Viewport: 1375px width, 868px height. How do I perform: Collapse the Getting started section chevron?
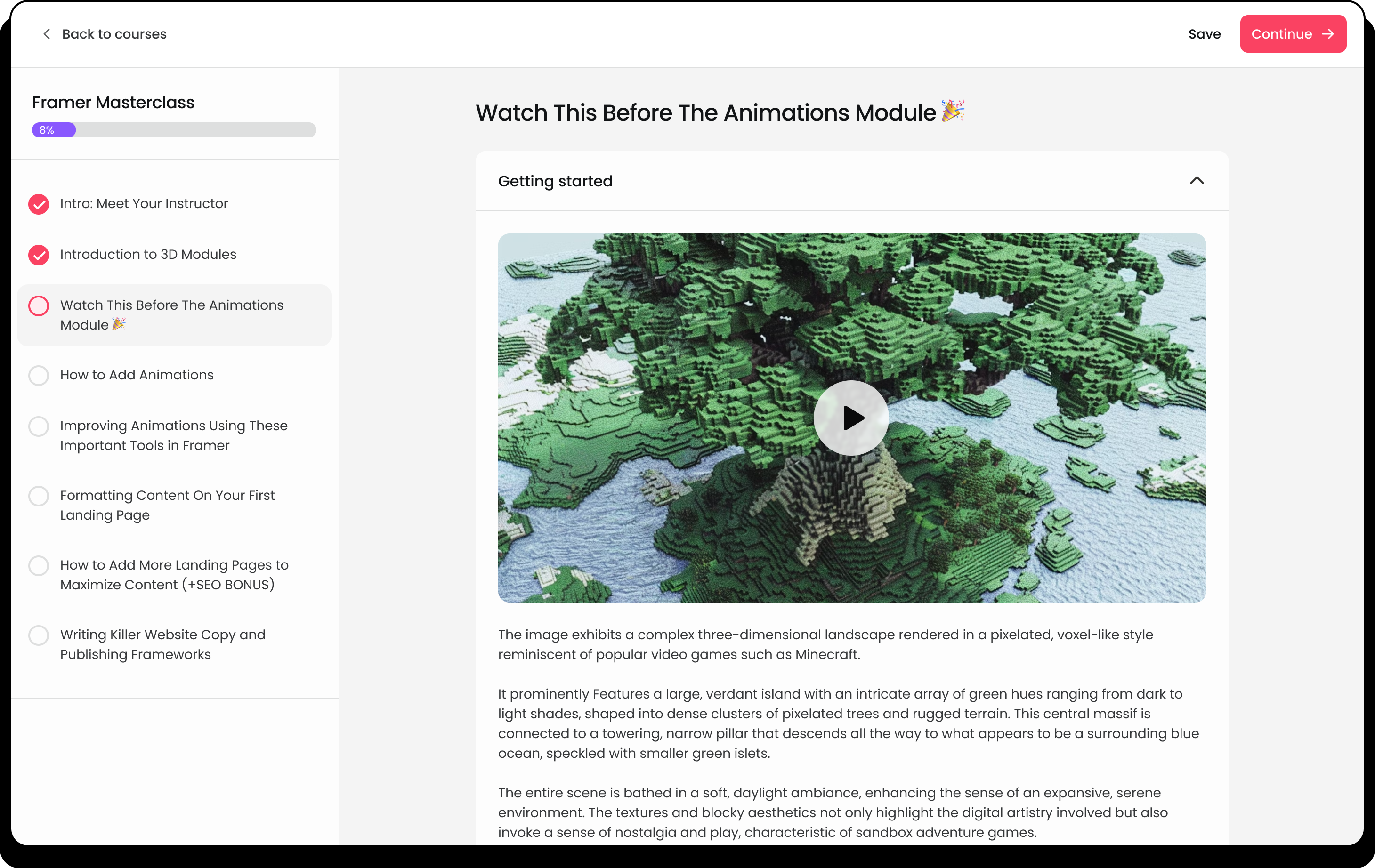pyautogui.click(x=1197, y=181)
